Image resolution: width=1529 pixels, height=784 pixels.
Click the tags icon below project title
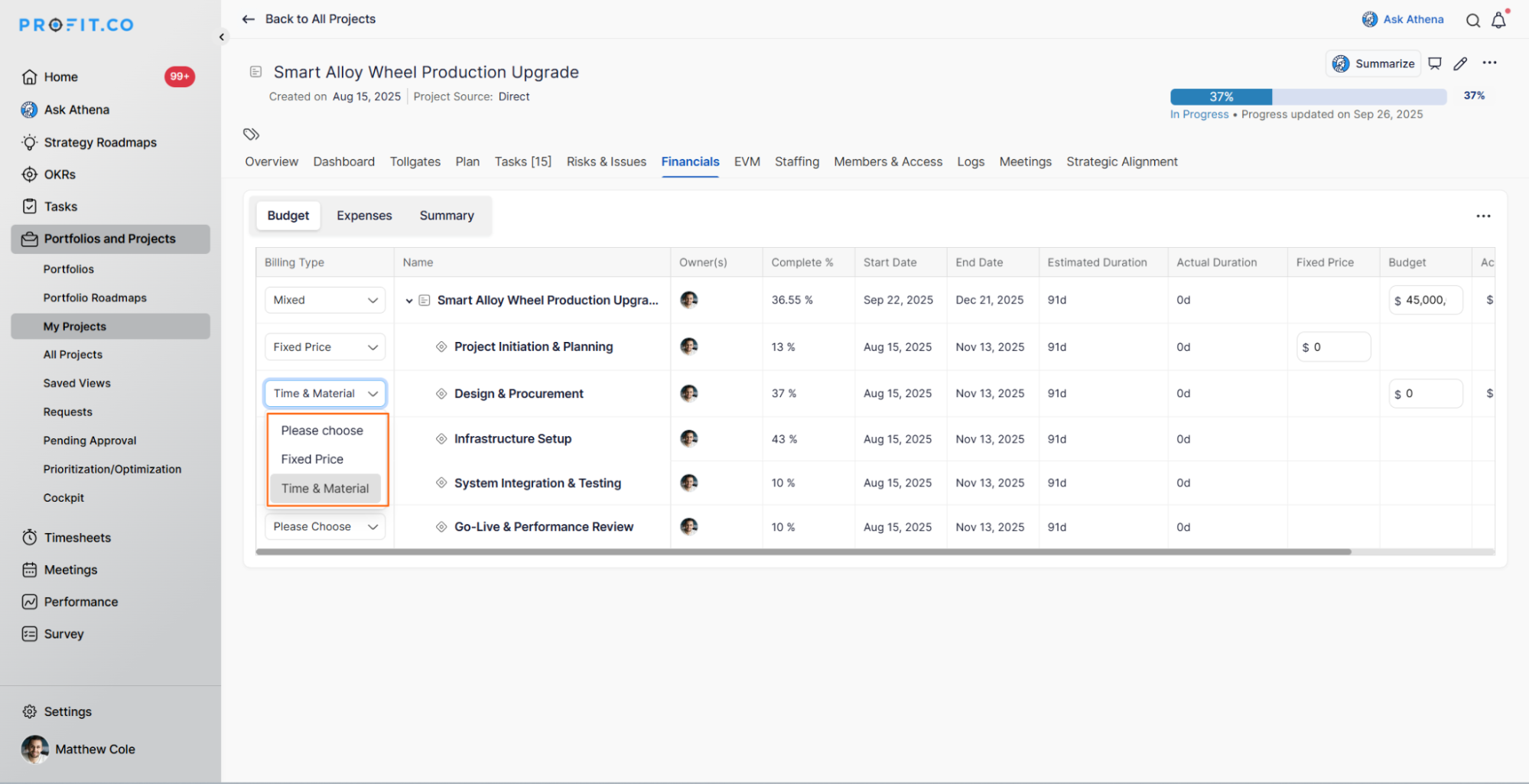tap(251, 134)
